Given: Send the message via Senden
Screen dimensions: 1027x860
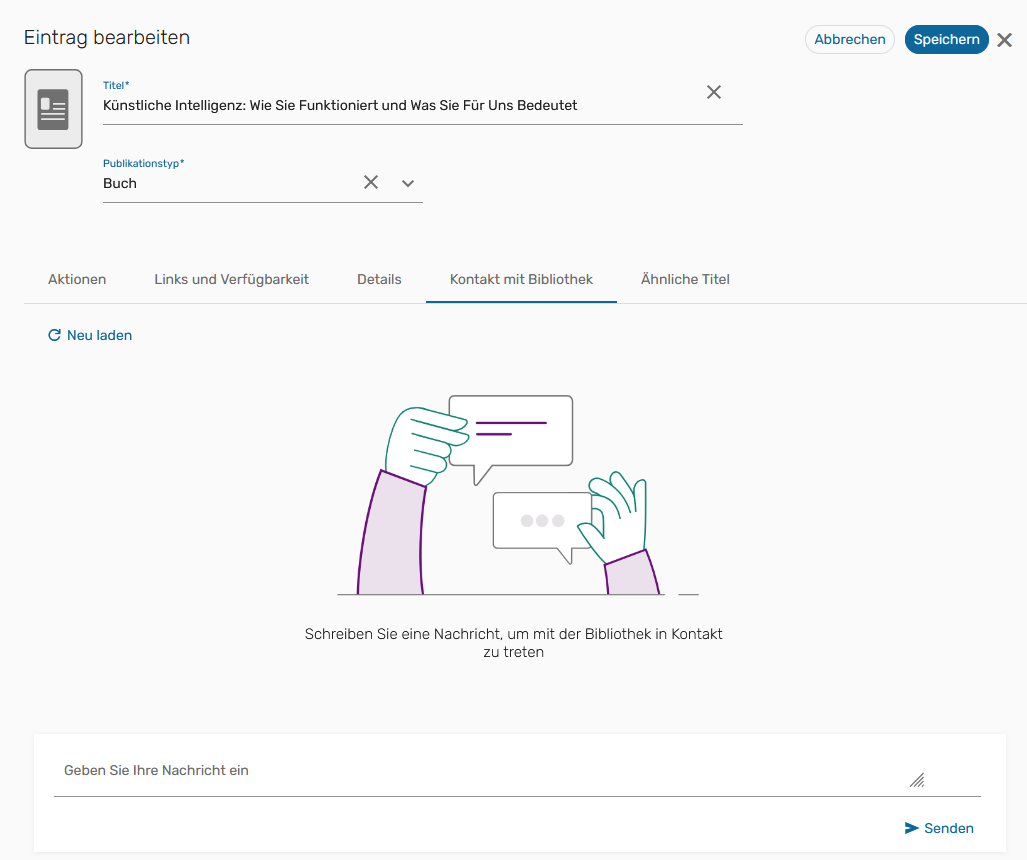Looking at the screenshot, I should pyautogui.click(x=947, y=828).
